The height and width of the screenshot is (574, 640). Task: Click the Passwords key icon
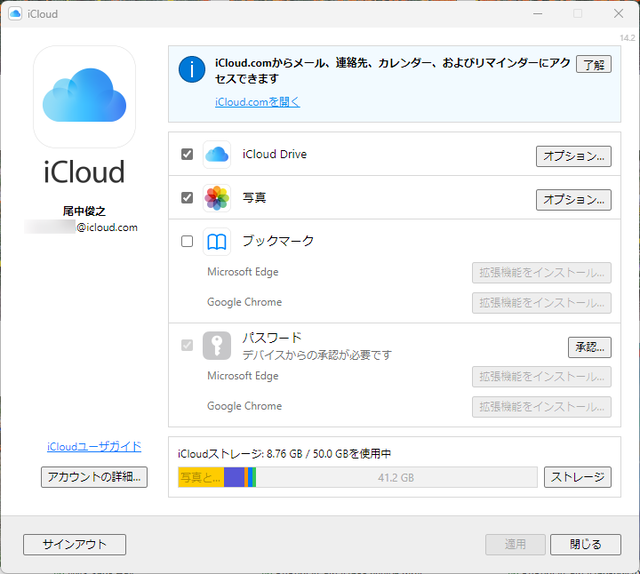(217, 345)
